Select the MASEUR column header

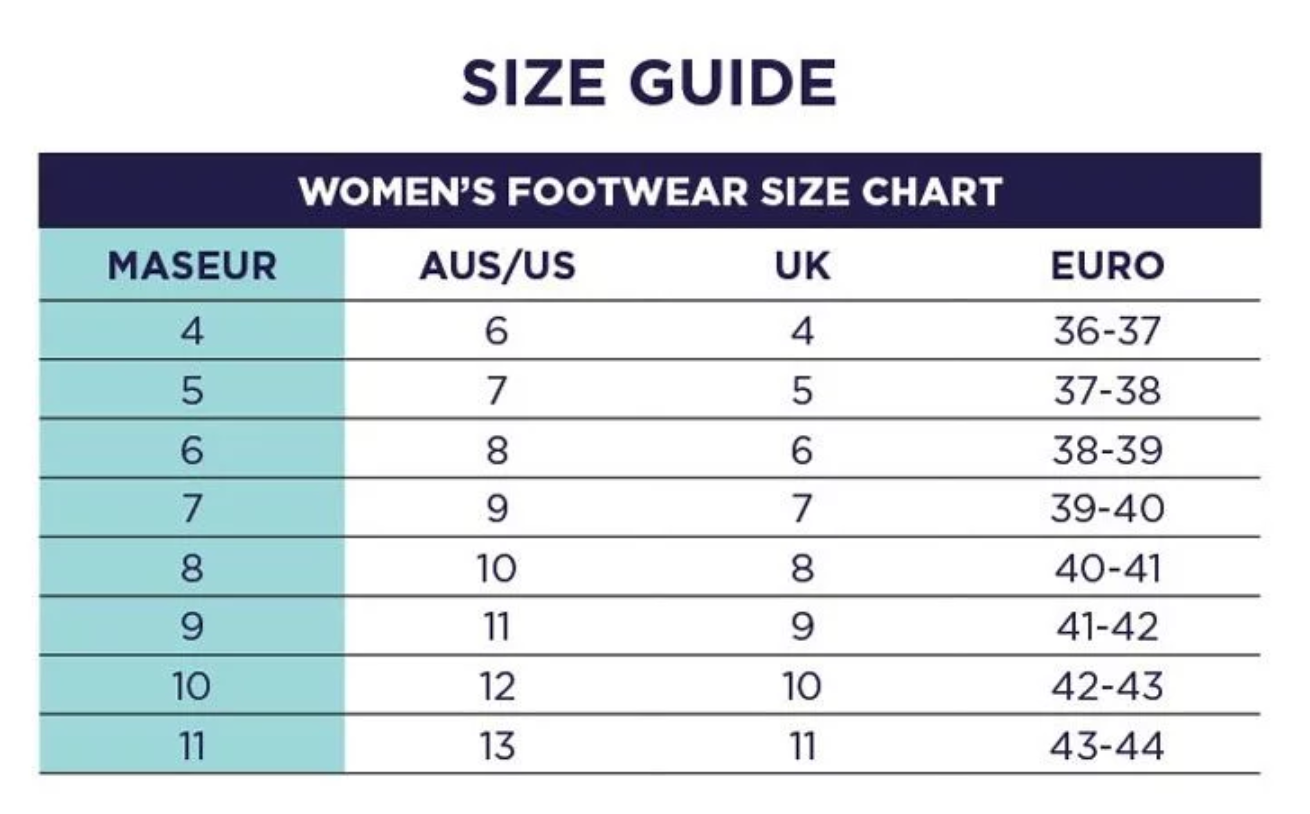pos(192,266)
